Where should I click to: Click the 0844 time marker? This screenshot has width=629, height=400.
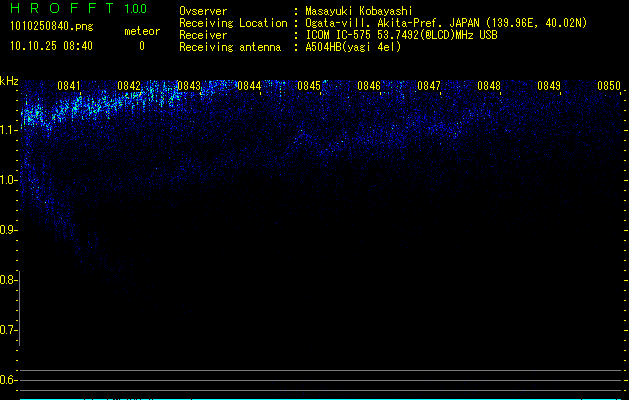(x=249, y=85)
